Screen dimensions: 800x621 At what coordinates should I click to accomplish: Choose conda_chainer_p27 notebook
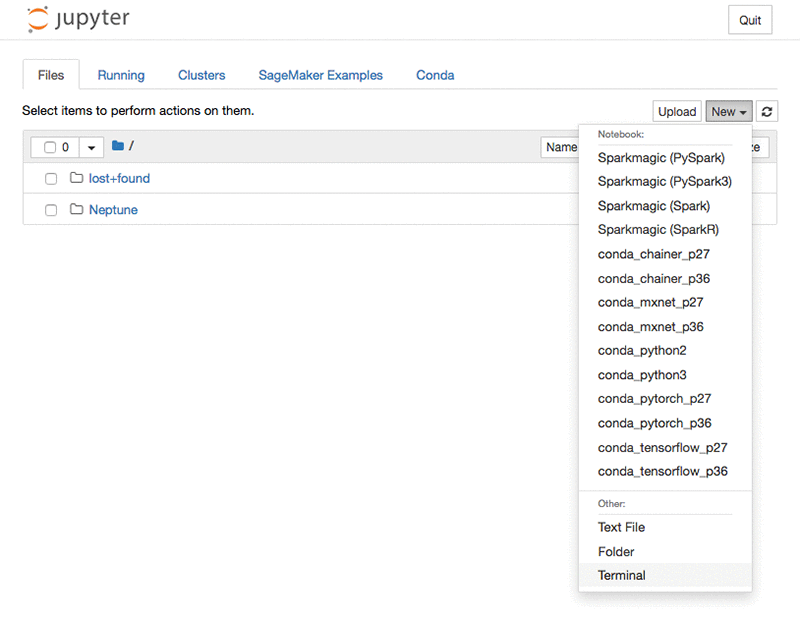click(x=665, y=254)
